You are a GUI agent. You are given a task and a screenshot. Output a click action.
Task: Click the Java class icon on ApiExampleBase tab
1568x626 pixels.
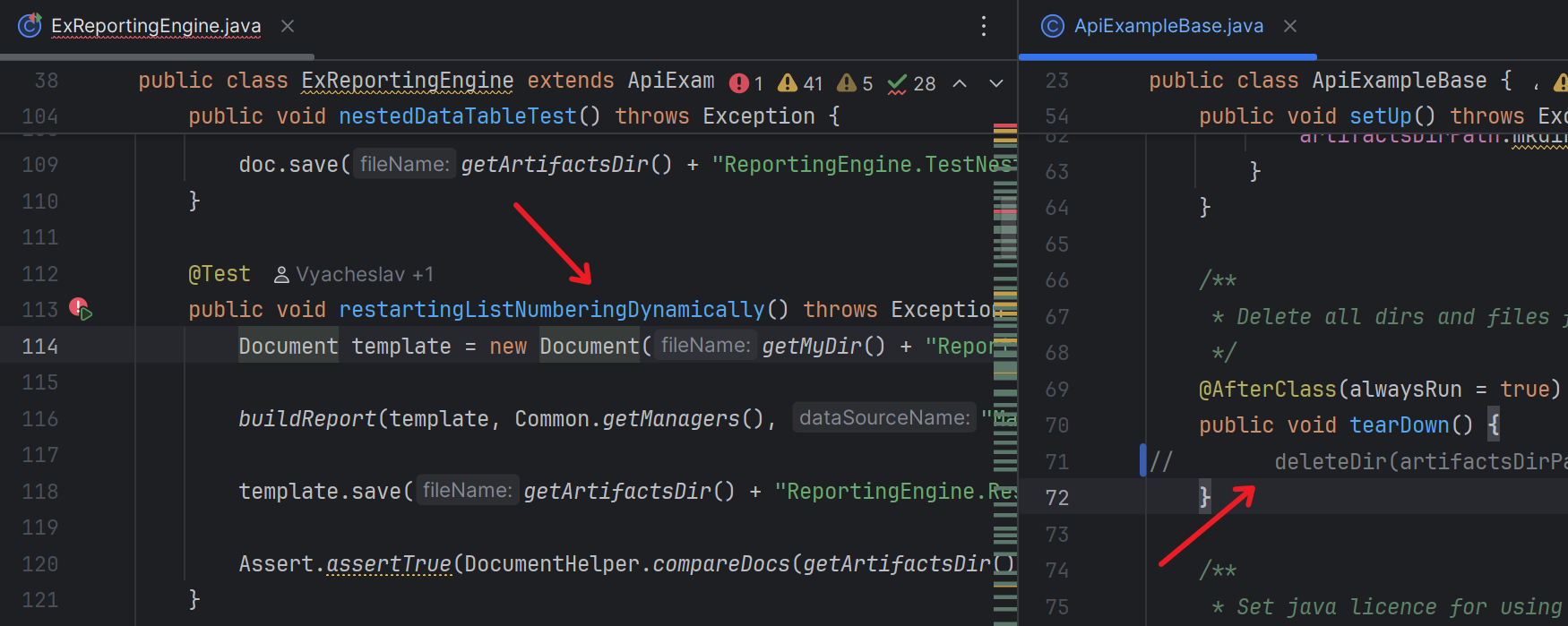pyautogui.click(x=1052, y=26)
